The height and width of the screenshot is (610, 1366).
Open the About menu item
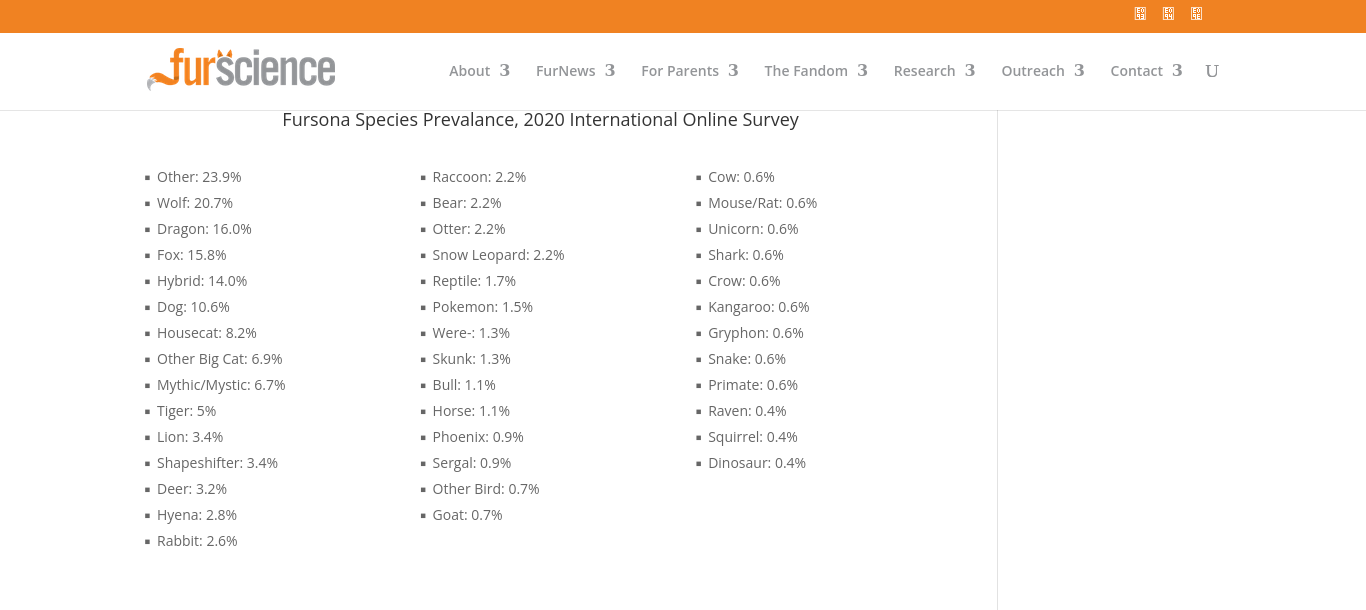click(x=469, y=71)
